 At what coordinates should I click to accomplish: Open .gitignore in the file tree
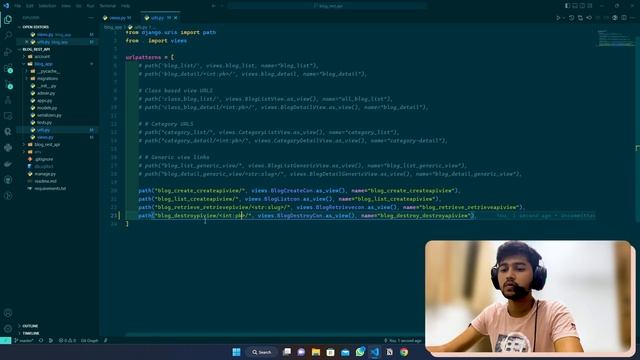[57, 159]
